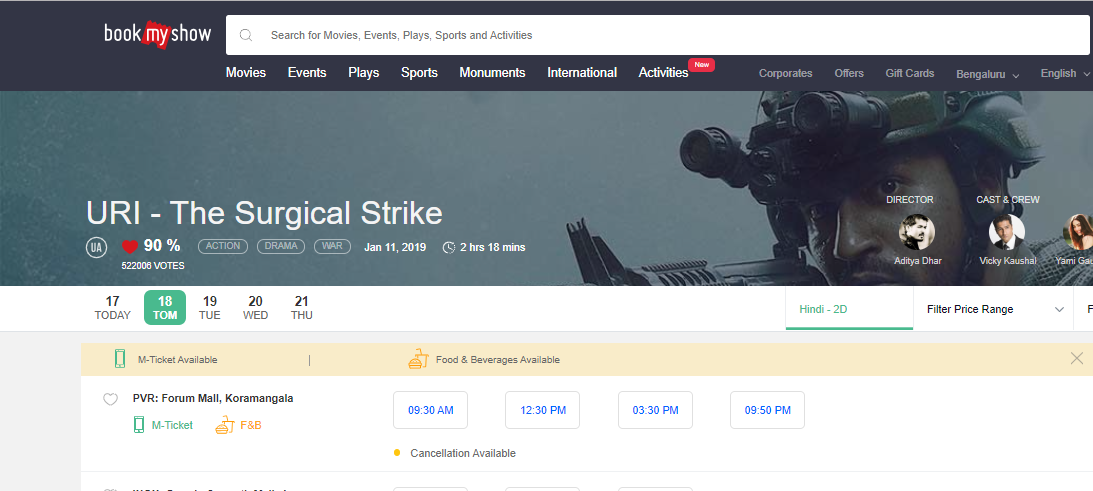Click the New badge on Activities
Image resolution: width=1093 pixels, height=491 pixels.
(x=701, y=65)
